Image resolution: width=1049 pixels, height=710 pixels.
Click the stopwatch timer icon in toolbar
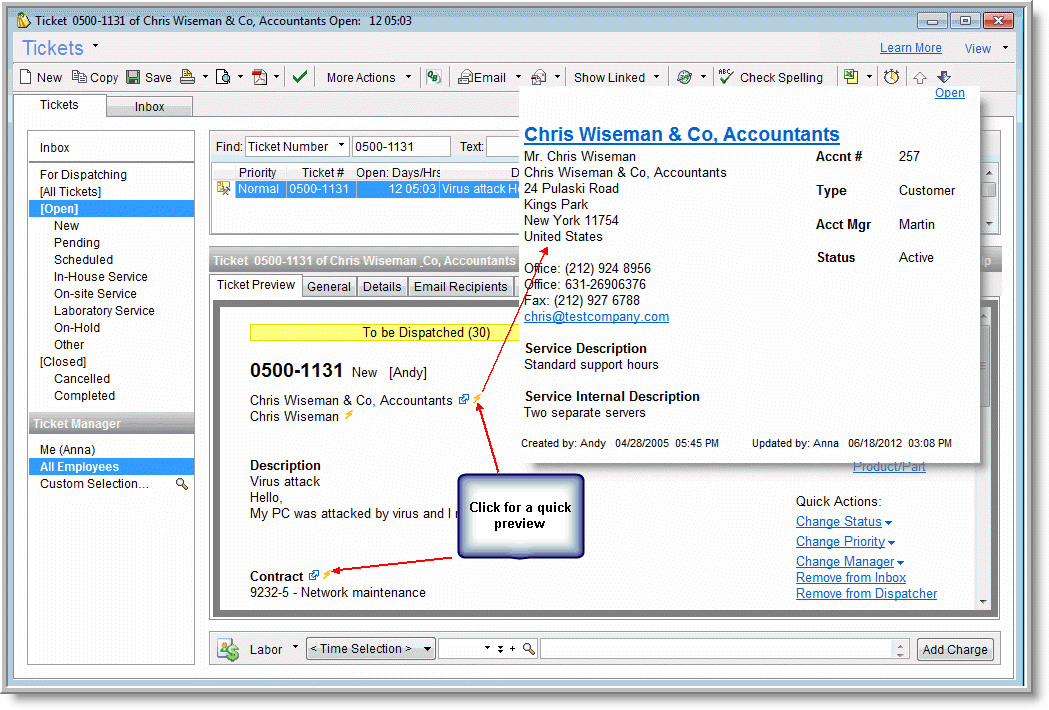[x=891, y=77]
